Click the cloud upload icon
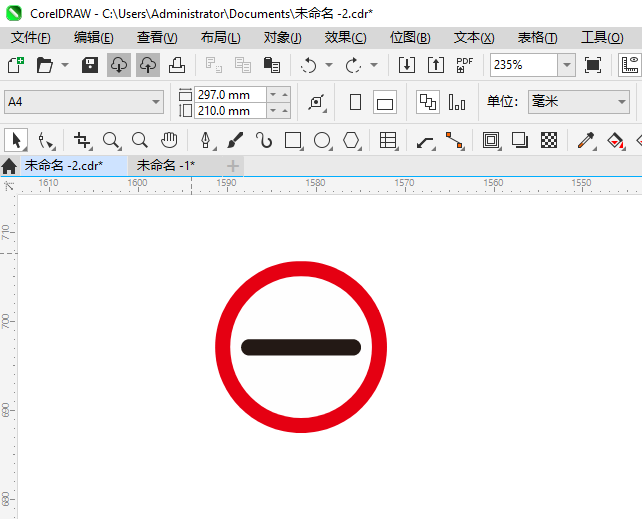This screenshot has width=642, height=519. coord(148,65)
